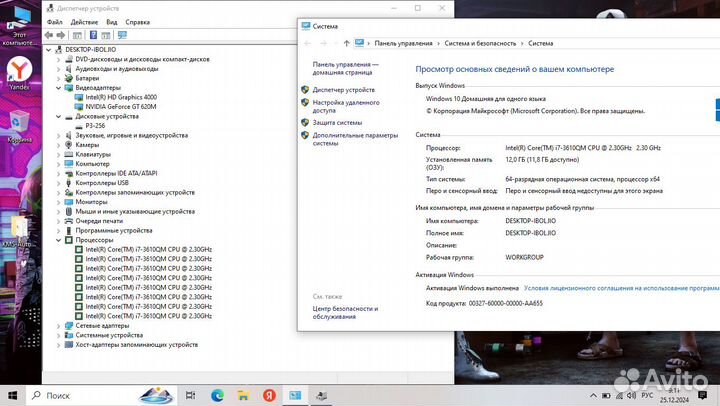
Task: Click Система и безопасность breadcrumb
Action: point(480,43)
